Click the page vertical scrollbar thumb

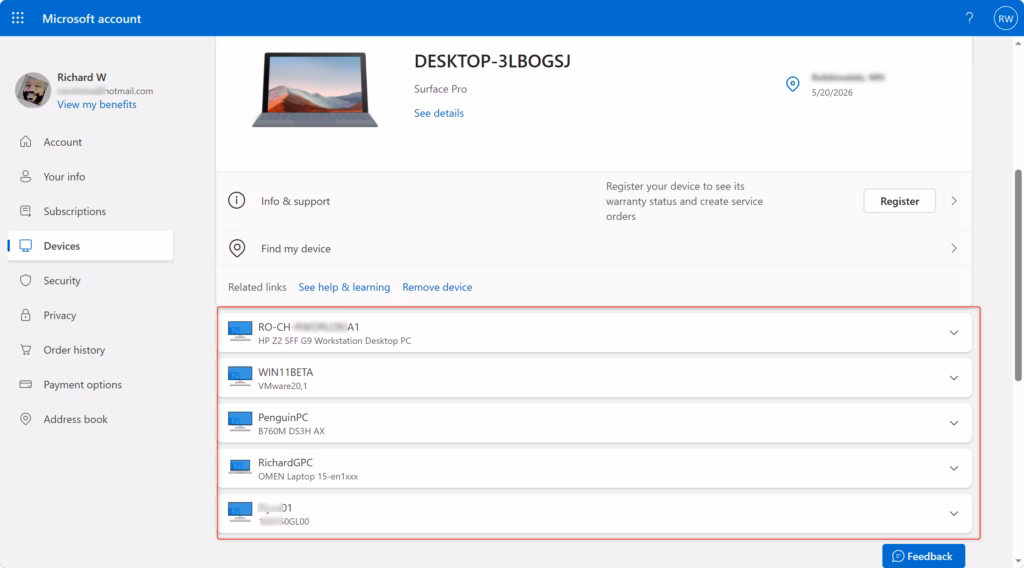[x=1017, y=274]
